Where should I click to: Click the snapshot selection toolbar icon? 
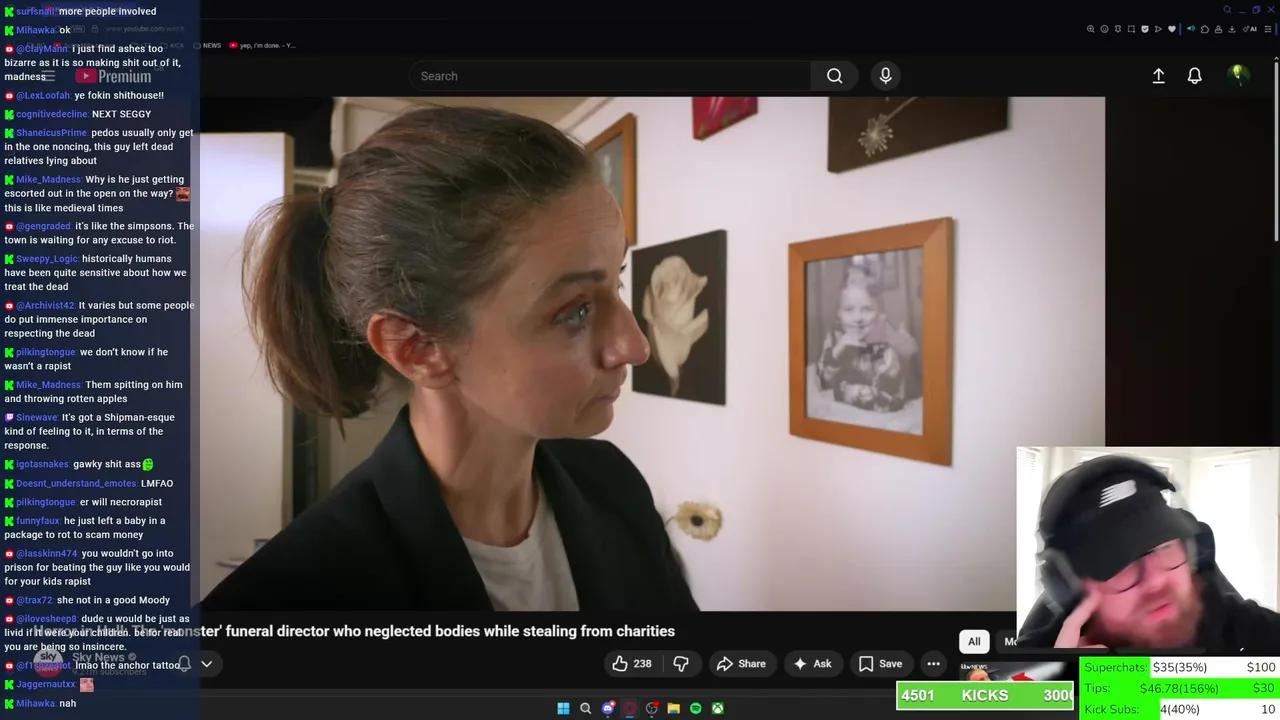[x=1131, y=29]
